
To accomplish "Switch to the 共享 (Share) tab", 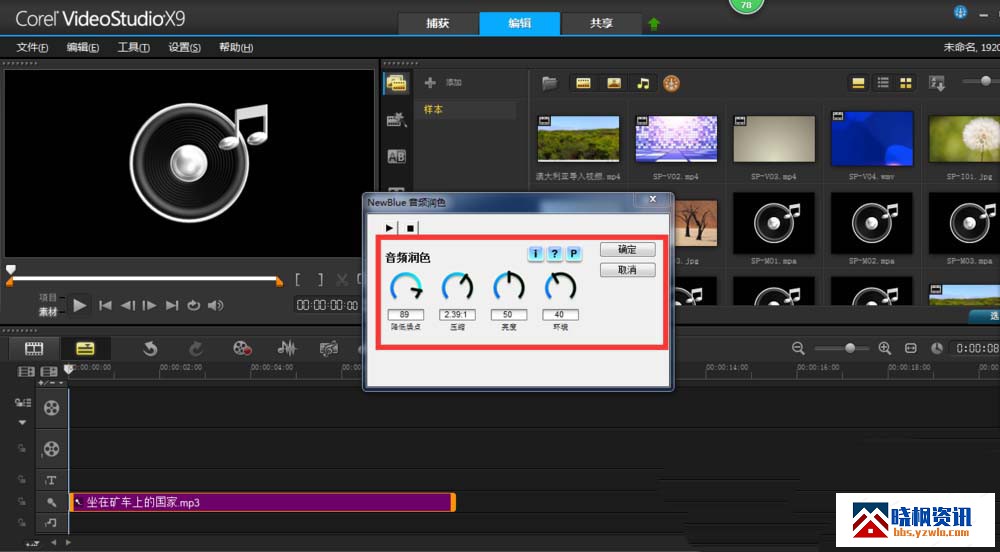I will [x=600, y=22].
